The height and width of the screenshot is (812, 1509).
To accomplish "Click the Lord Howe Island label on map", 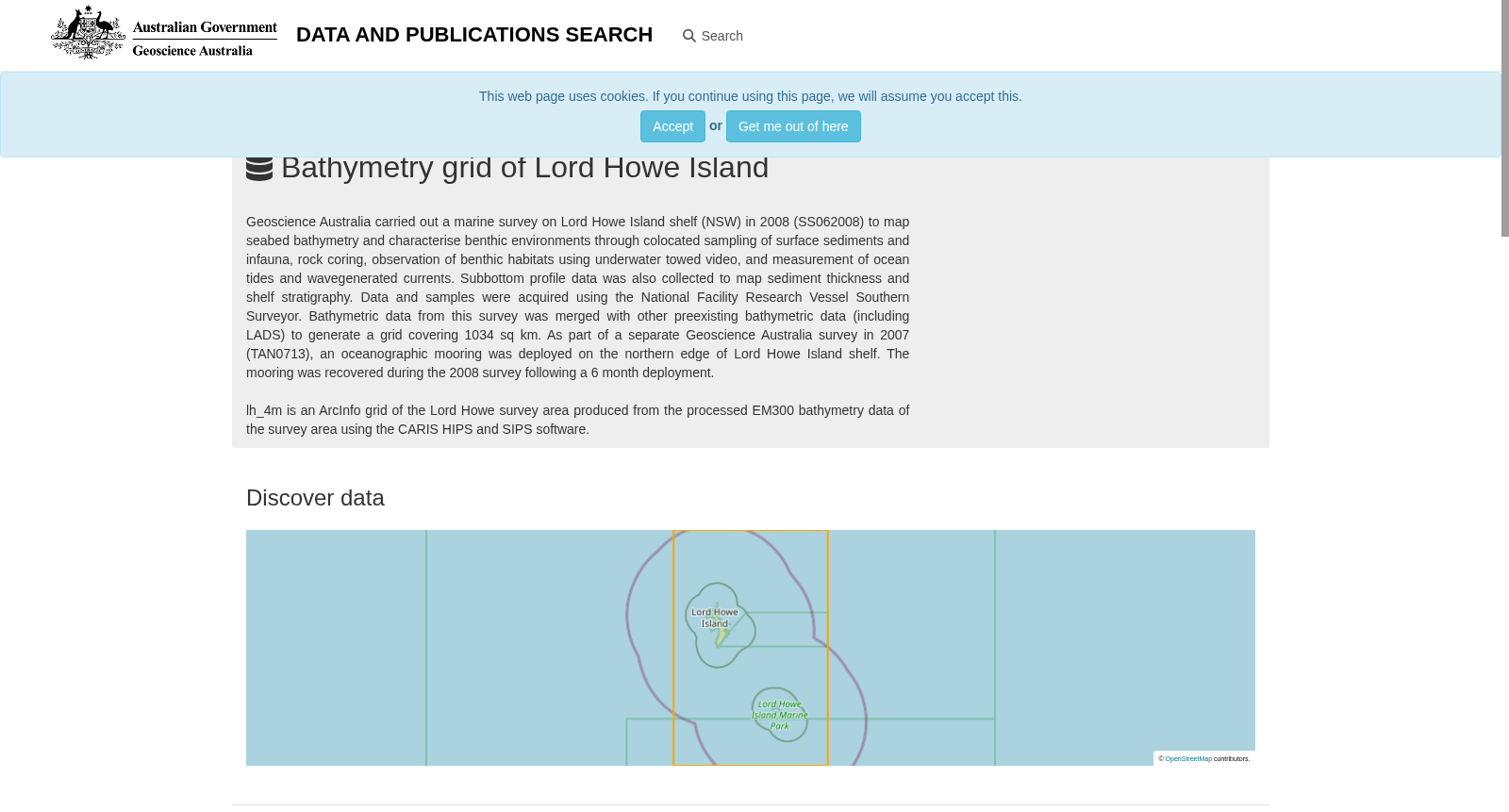I will tap(715, 618).
